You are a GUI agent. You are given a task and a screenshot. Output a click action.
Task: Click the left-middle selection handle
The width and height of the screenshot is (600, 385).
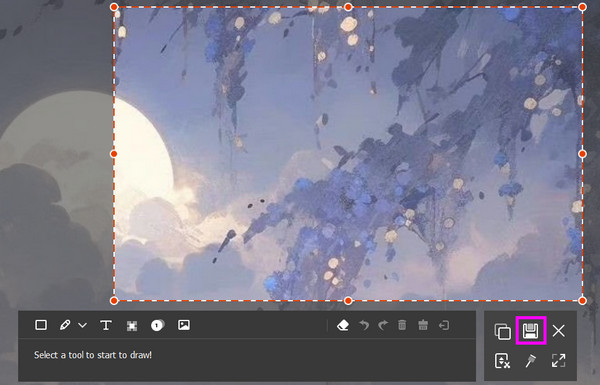[114, 154]
